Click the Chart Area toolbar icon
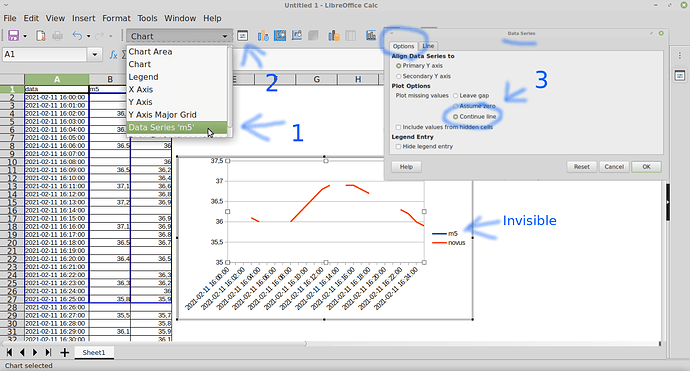The height and width of the screenshot is (371, 690). click(280, 36)
